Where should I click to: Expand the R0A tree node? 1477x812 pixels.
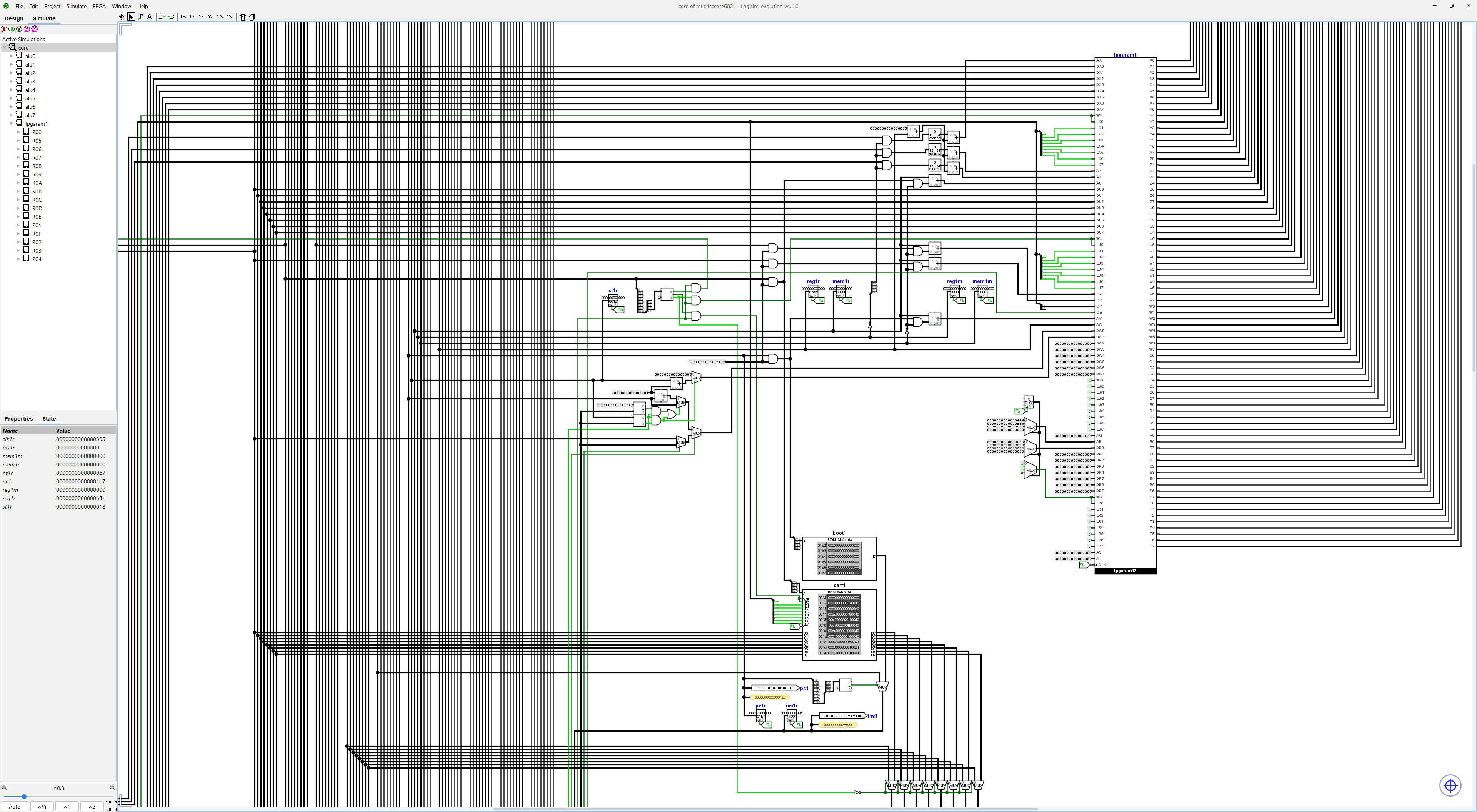point(18,183)
